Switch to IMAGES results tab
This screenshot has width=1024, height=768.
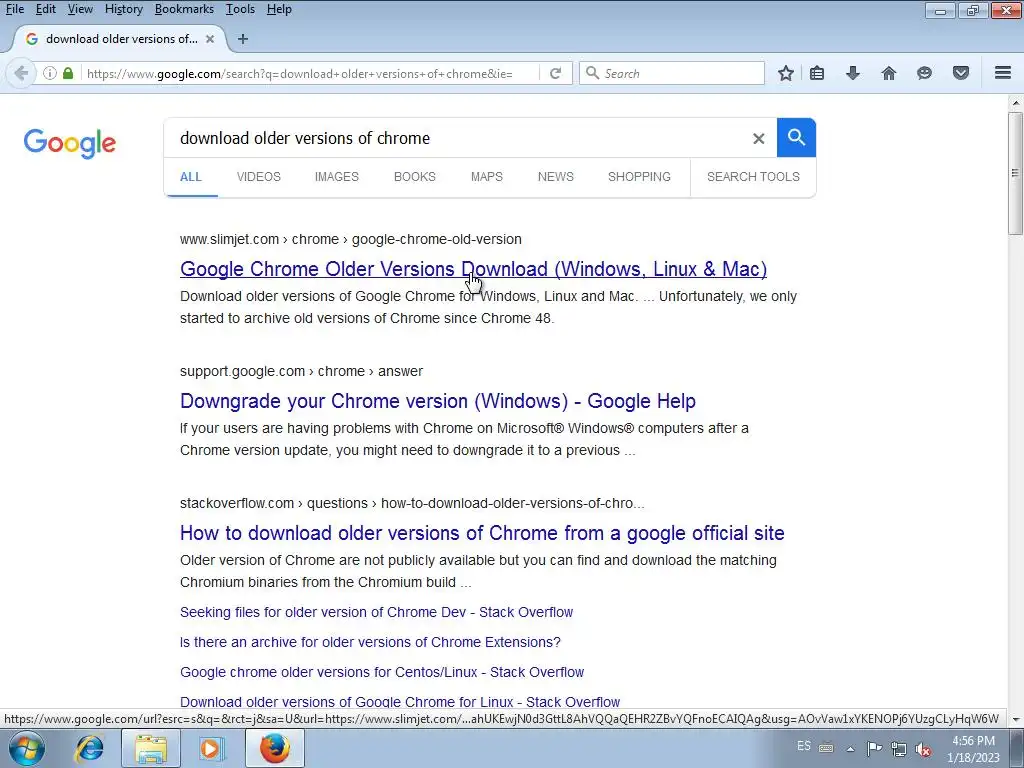point(337,177)
